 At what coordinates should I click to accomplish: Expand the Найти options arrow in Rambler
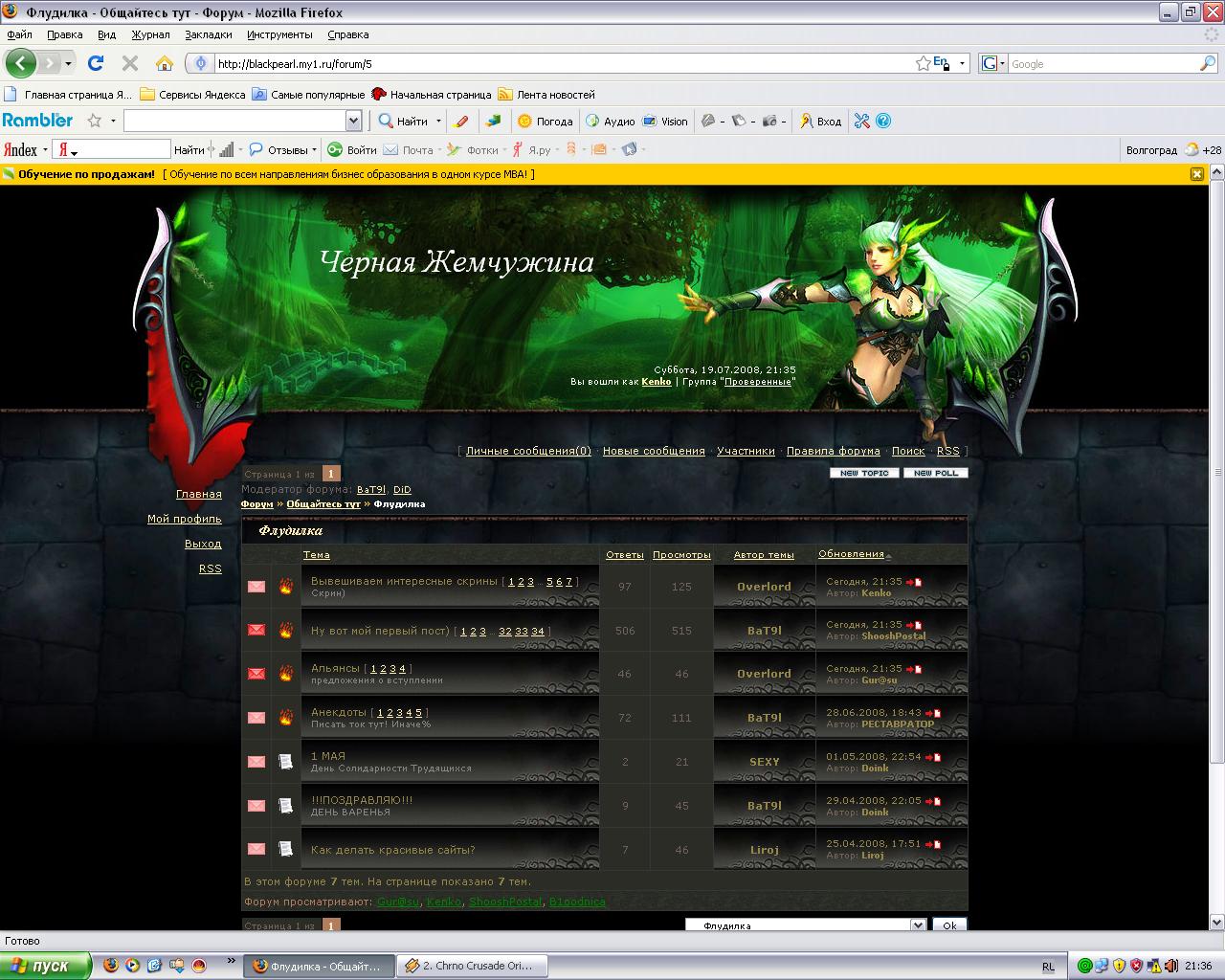point(438,122)
